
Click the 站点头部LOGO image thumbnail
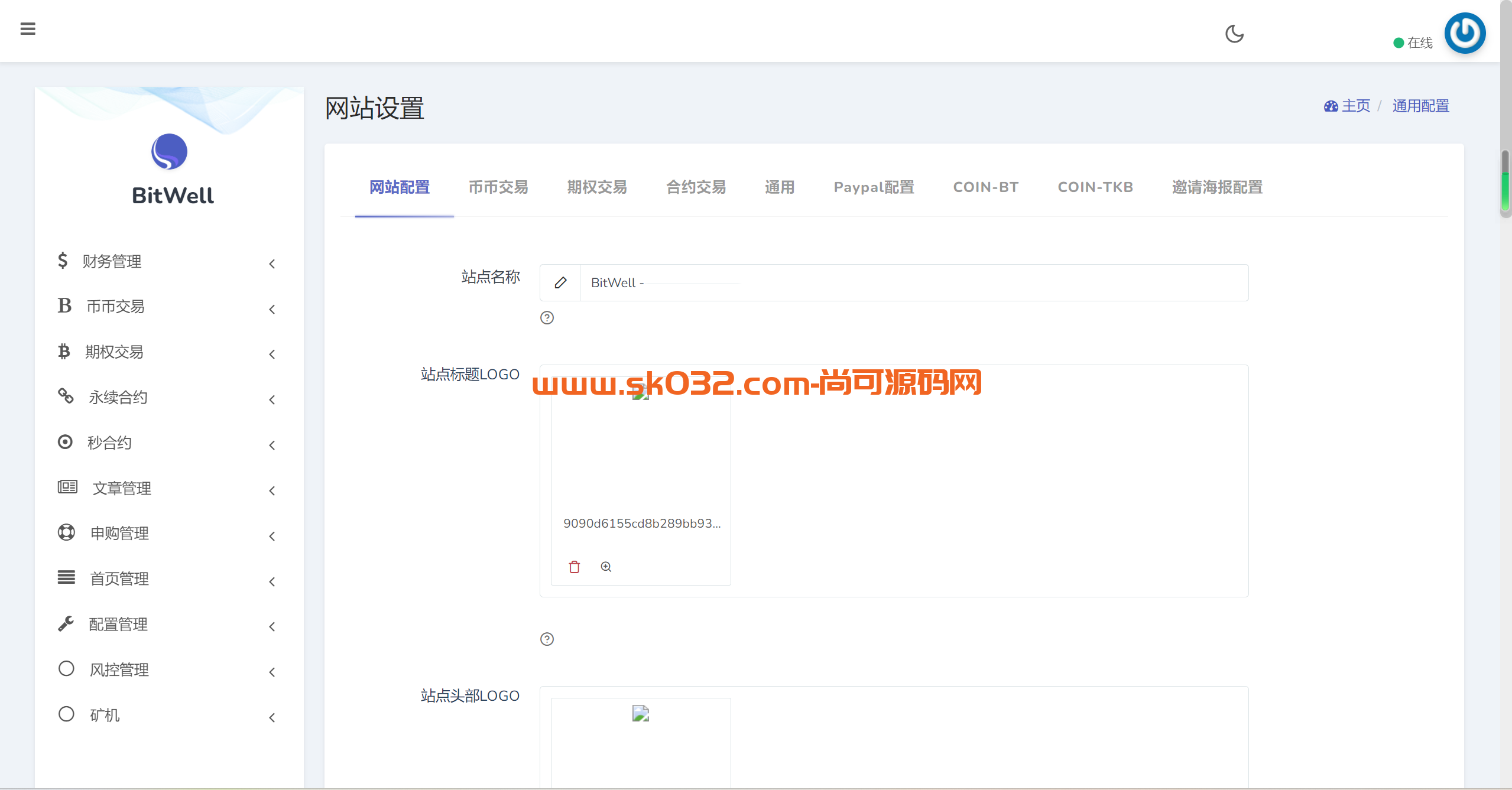pyautogui.click(x=641, y=714)
